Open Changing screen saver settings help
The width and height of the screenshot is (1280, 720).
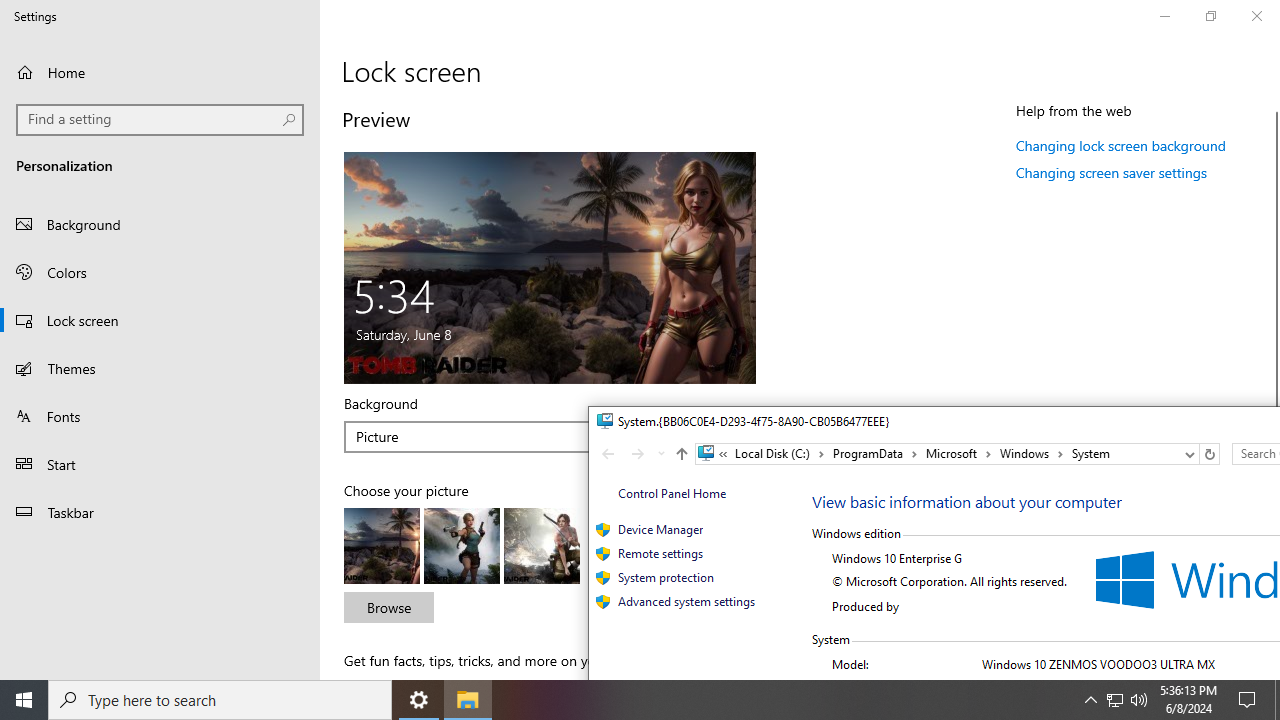click(x=1111, y=173)
